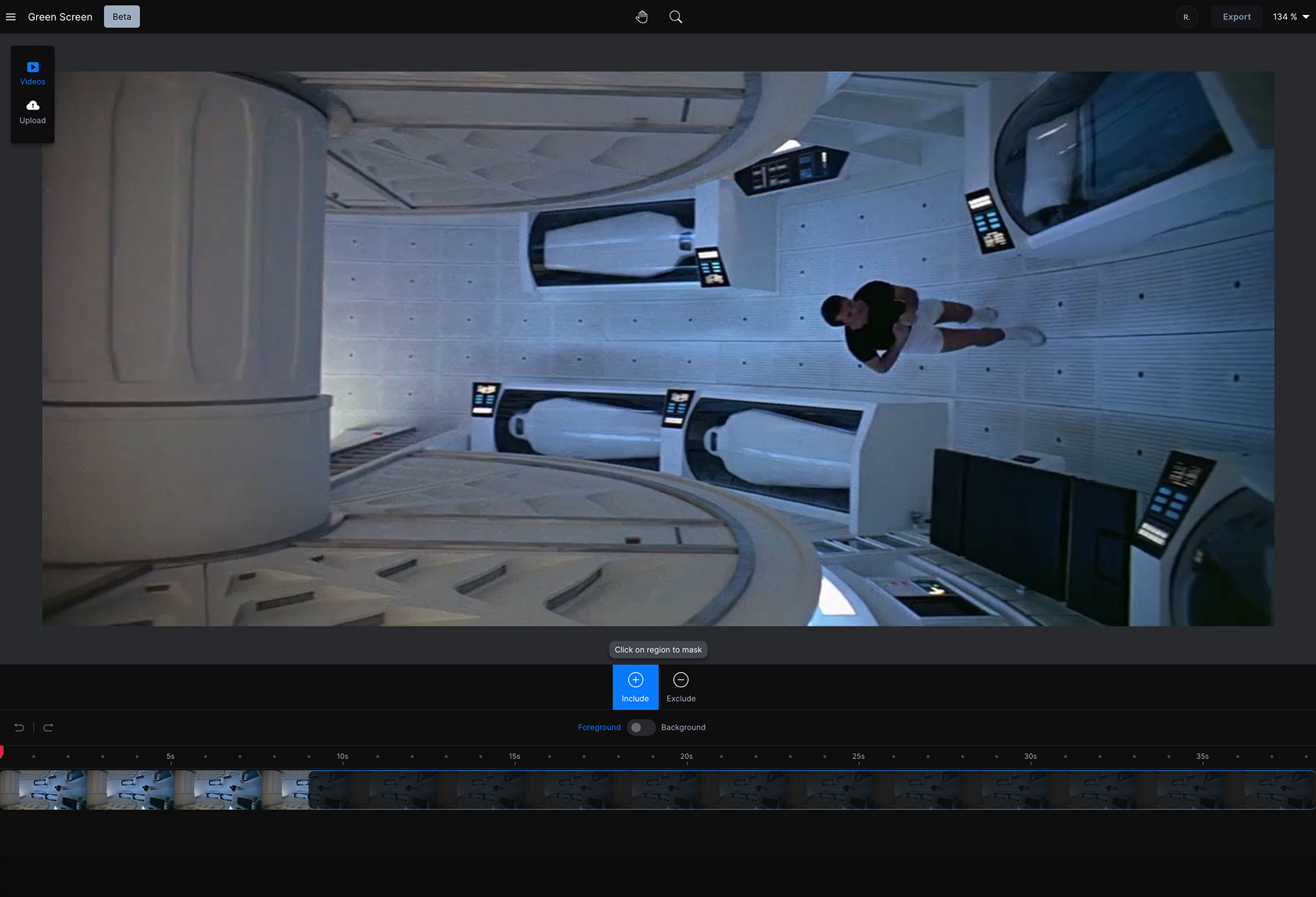Jump to the 20s timeline mark
The height and width of the screenshot is (897, 1316).
pyautogui.click(x=687, y=756)
